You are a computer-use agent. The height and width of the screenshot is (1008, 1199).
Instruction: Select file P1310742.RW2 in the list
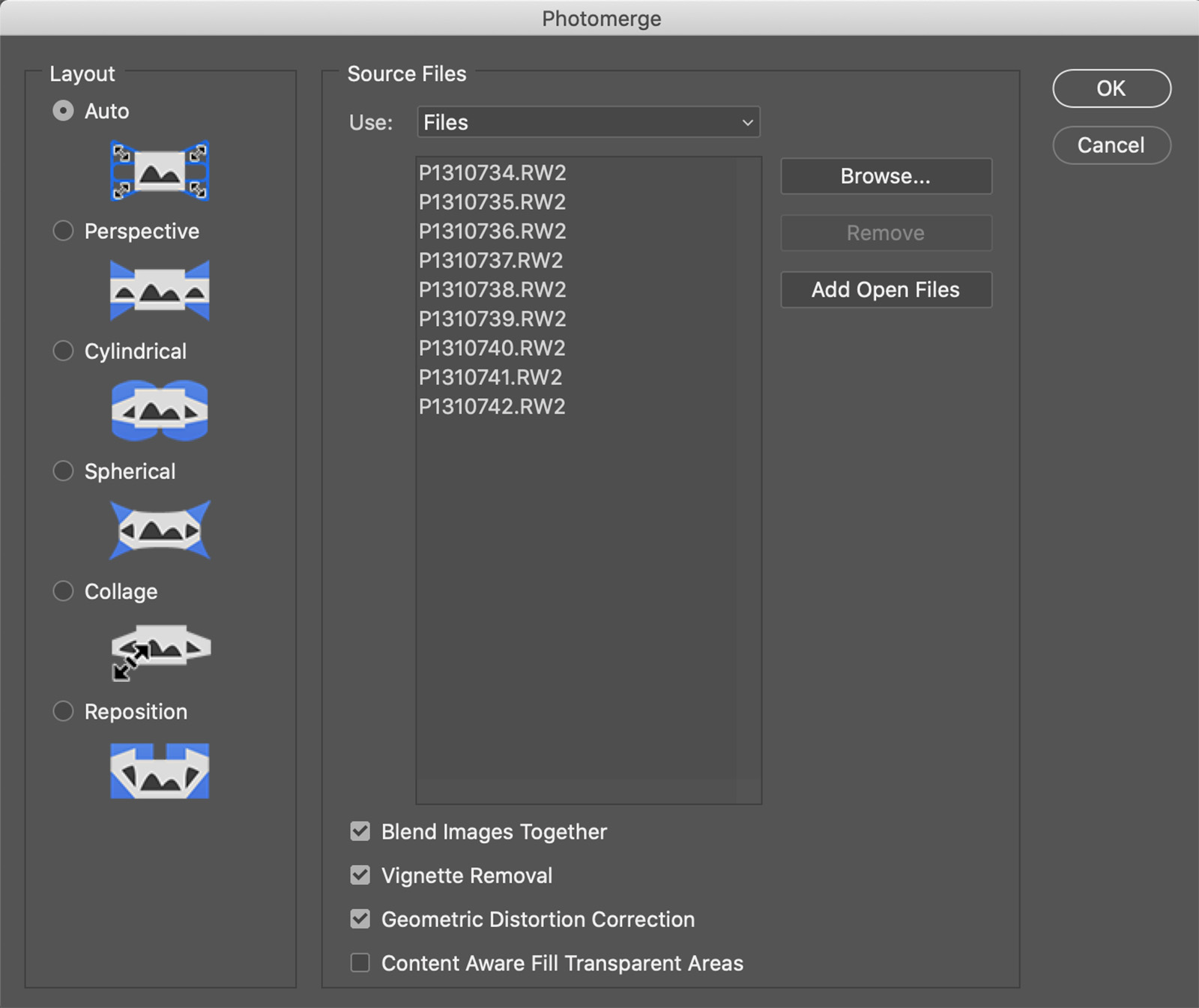pyautogui.click(x=492, y=407)
